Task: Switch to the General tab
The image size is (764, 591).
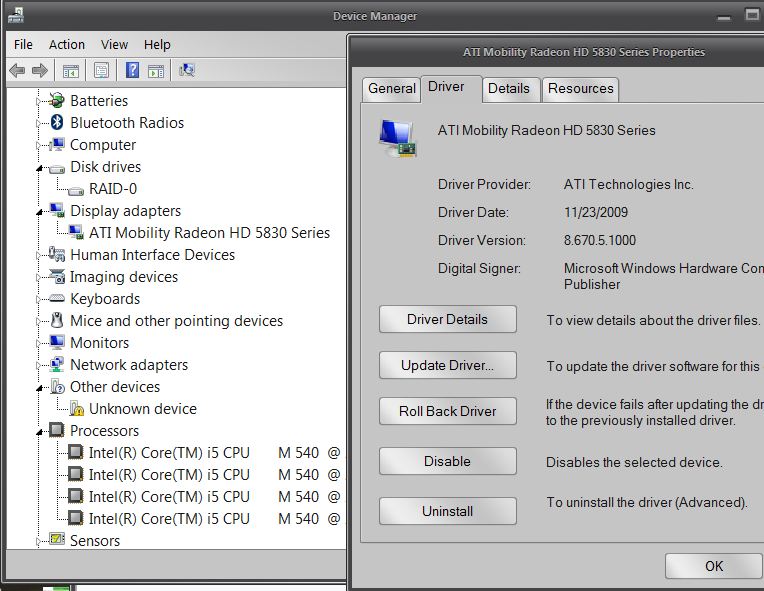Action: point(392,89)
